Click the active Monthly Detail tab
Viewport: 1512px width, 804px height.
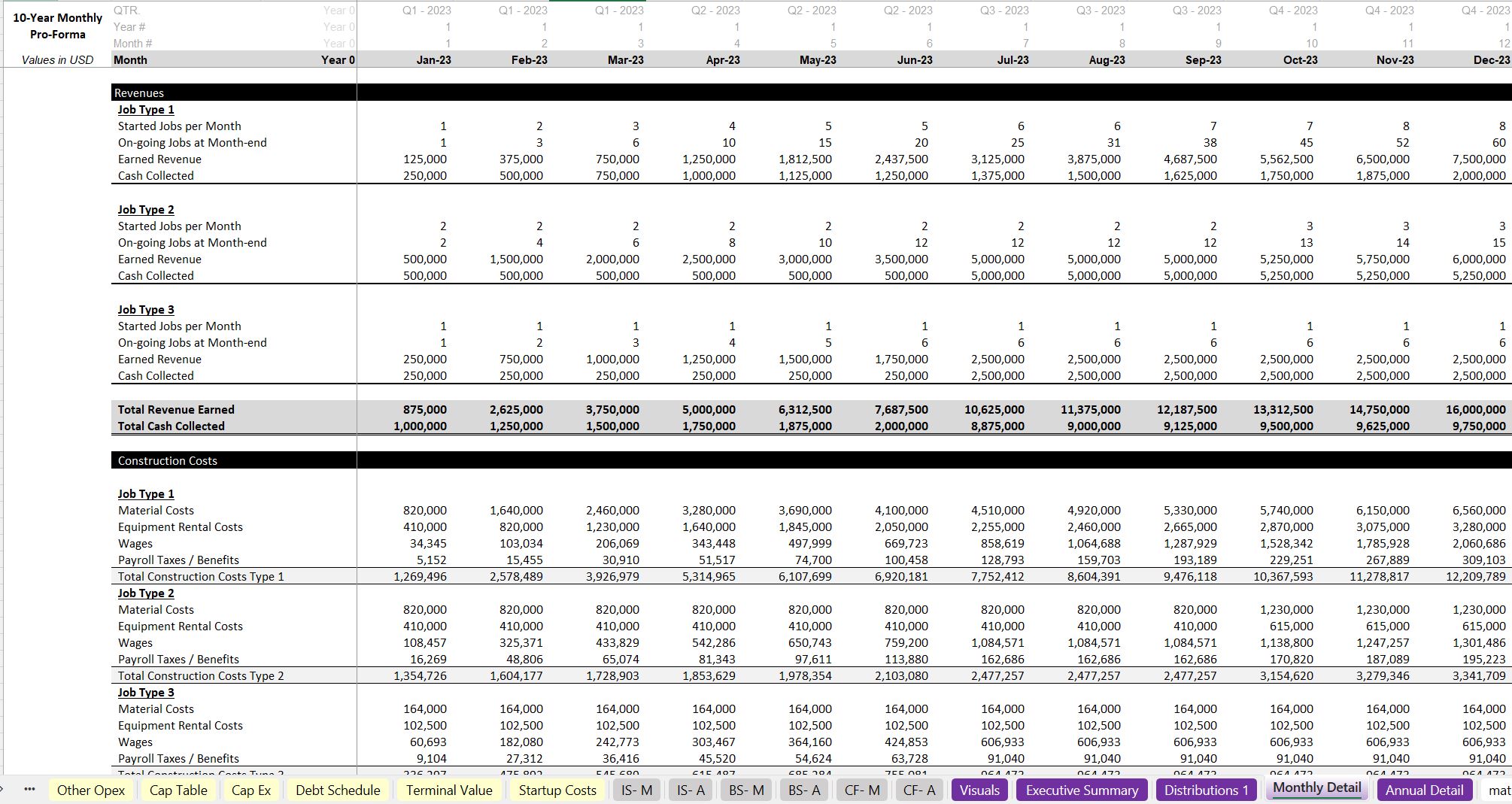tap(1316, 787)
